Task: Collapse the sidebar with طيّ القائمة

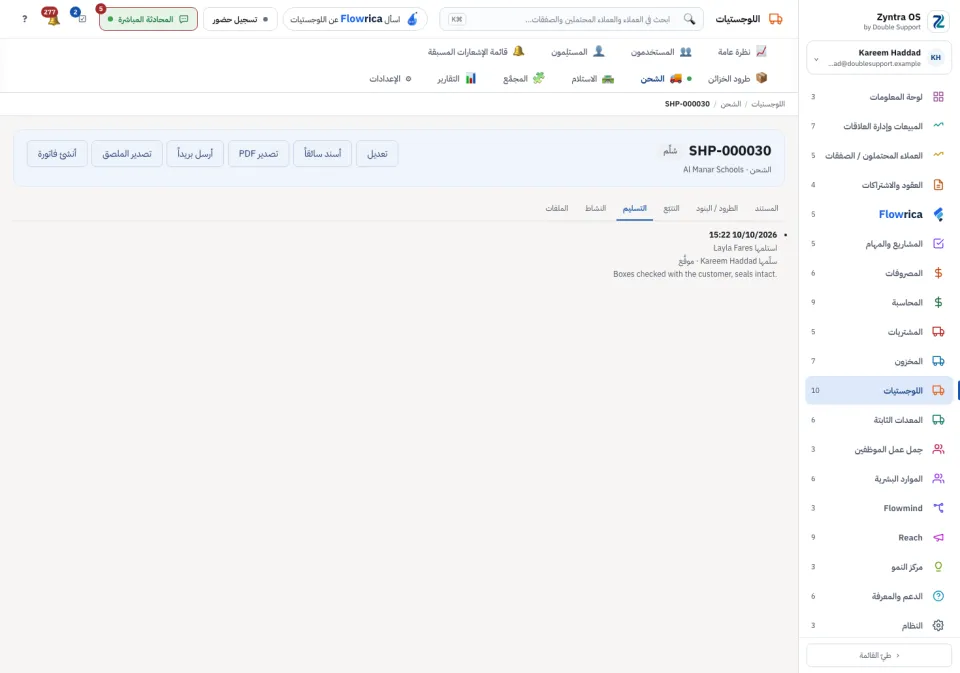Action: click(x=879, y=655)
